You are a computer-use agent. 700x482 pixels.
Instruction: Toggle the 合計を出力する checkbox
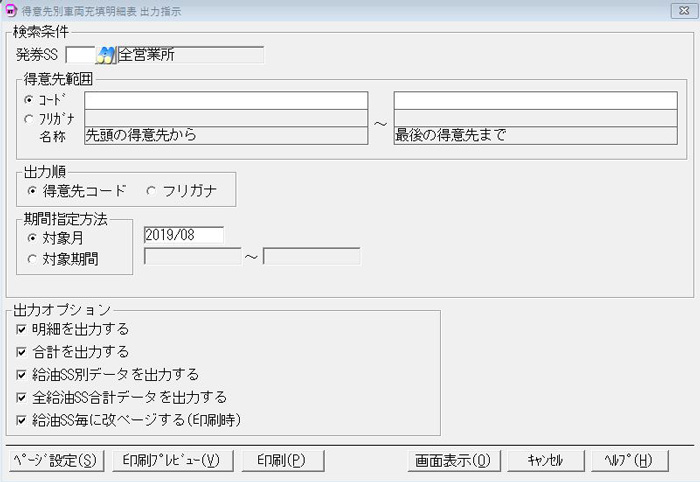click(x=22, y=352)
